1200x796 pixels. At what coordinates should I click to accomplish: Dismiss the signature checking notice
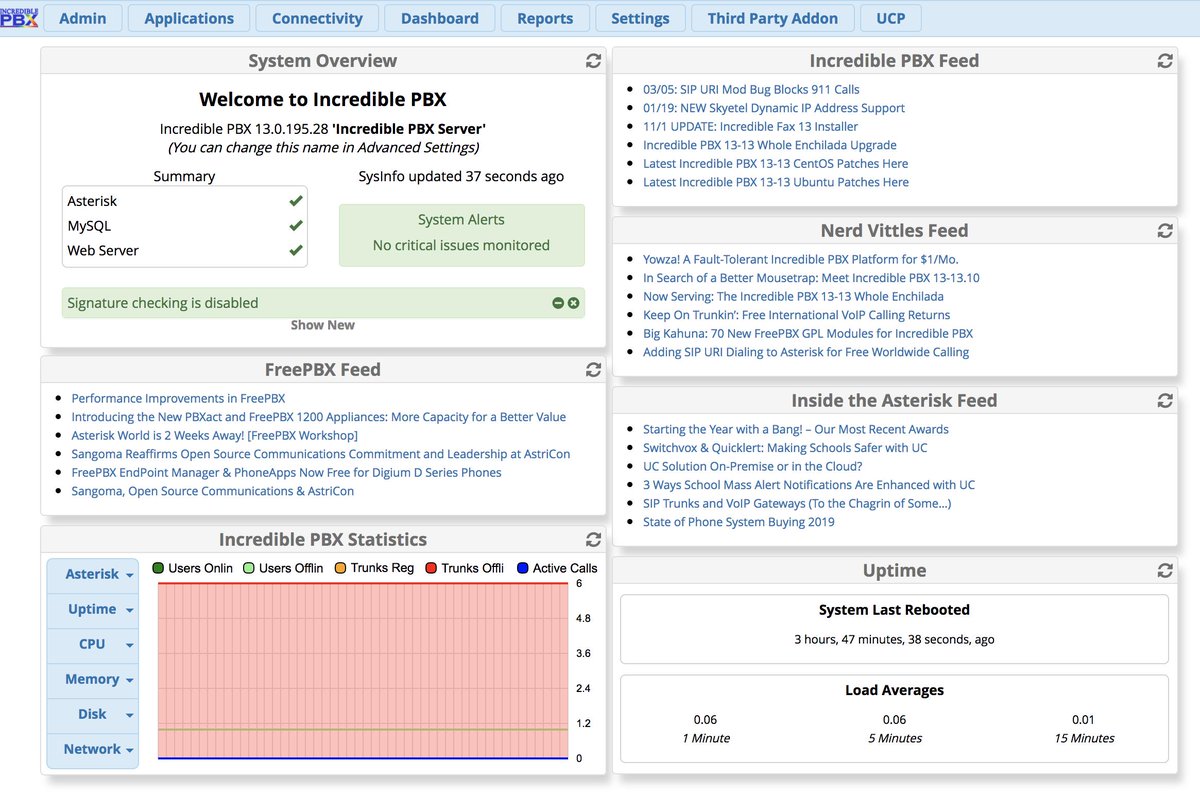pyautogui.click(x=574, y=303)
